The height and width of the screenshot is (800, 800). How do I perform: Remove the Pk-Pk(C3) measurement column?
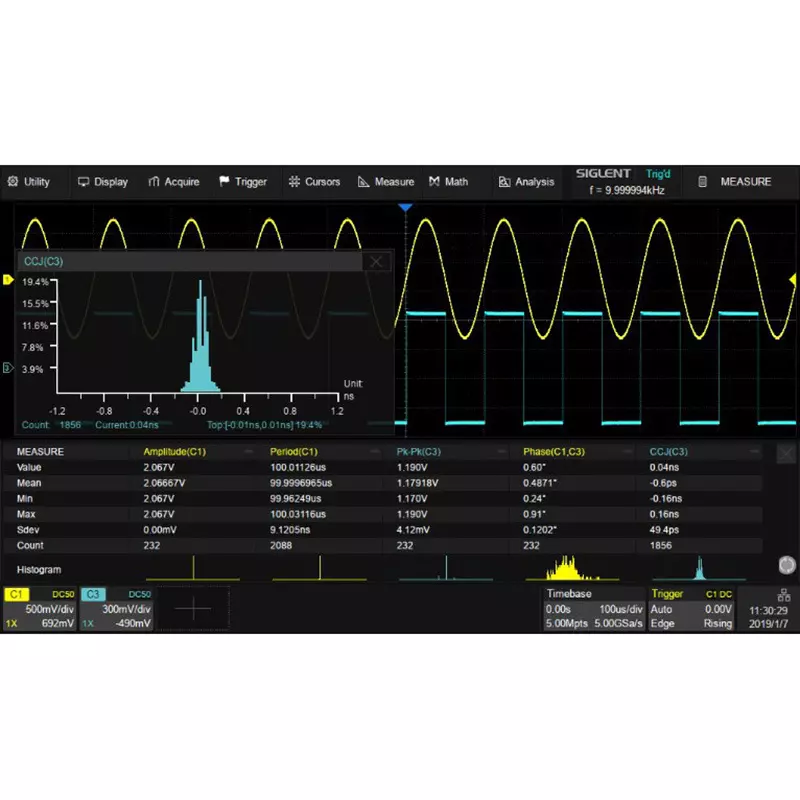[502, 452]
